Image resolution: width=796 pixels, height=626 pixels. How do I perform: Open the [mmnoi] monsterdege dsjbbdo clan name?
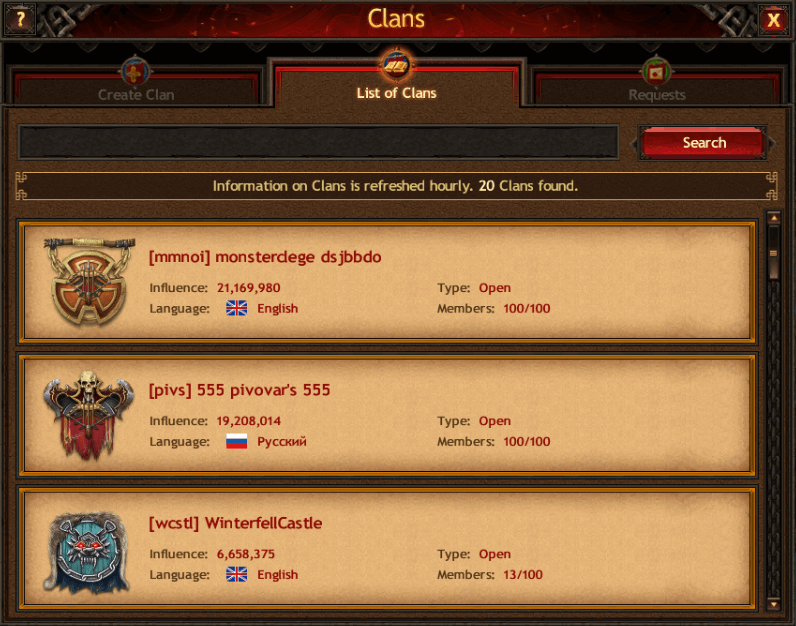click(x=265, y=257)
